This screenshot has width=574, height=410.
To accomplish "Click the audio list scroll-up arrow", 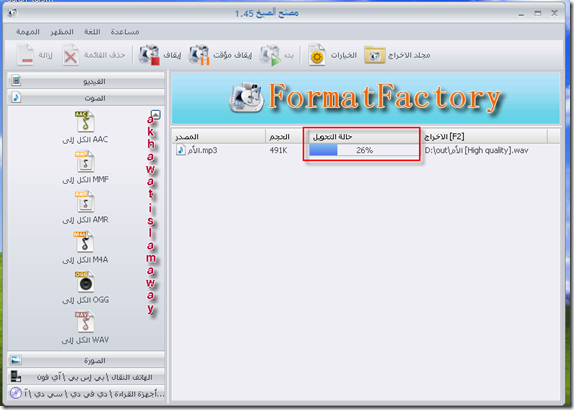I will point(156,115).
